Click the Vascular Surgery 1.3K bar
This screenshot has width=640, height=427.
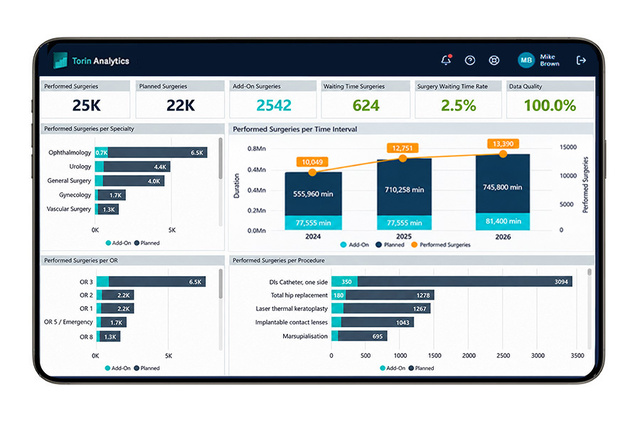[x=108, y=209]
